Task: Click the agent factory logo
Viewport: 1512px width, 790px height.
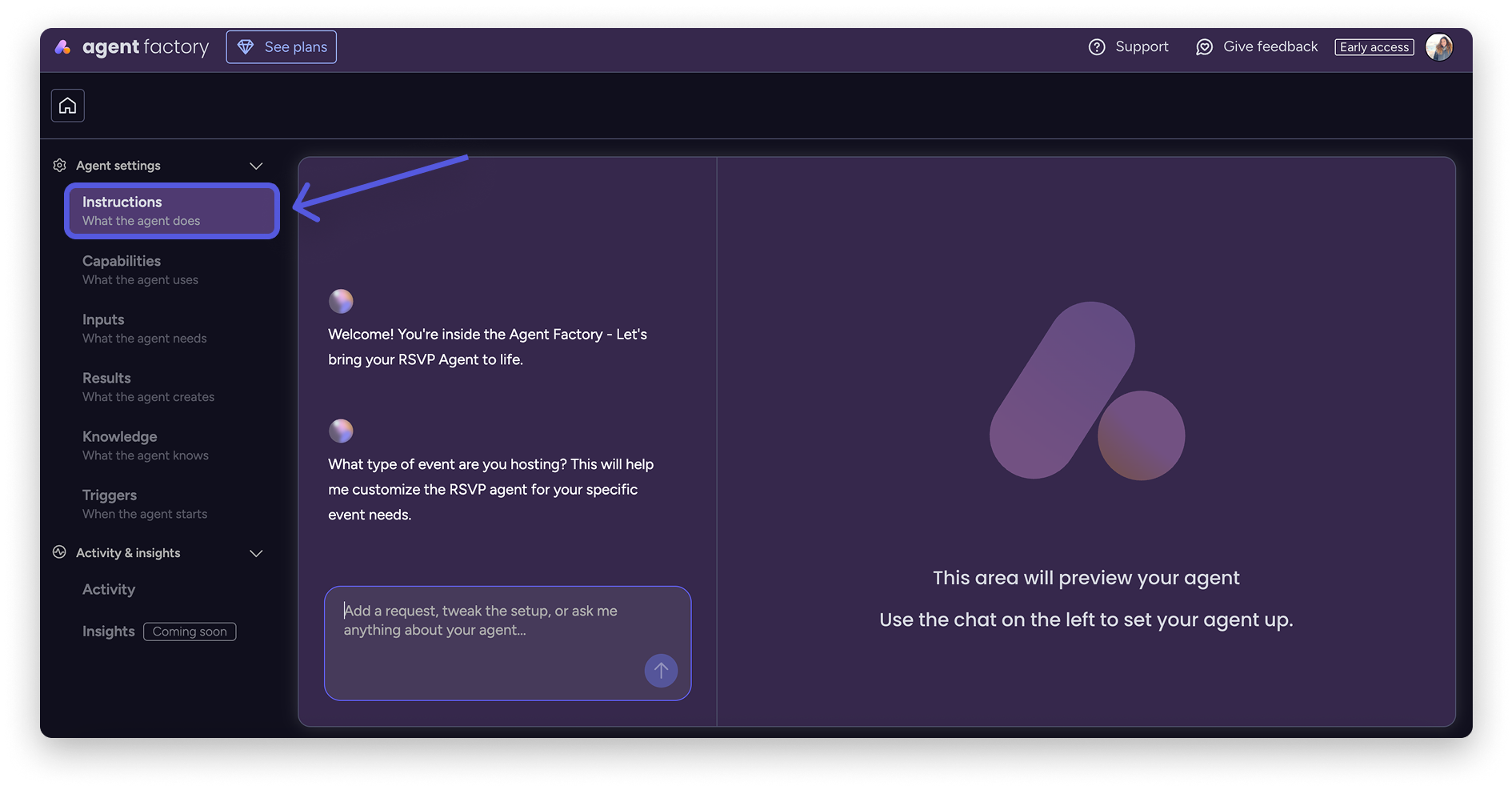Action: tap(131, 47)
